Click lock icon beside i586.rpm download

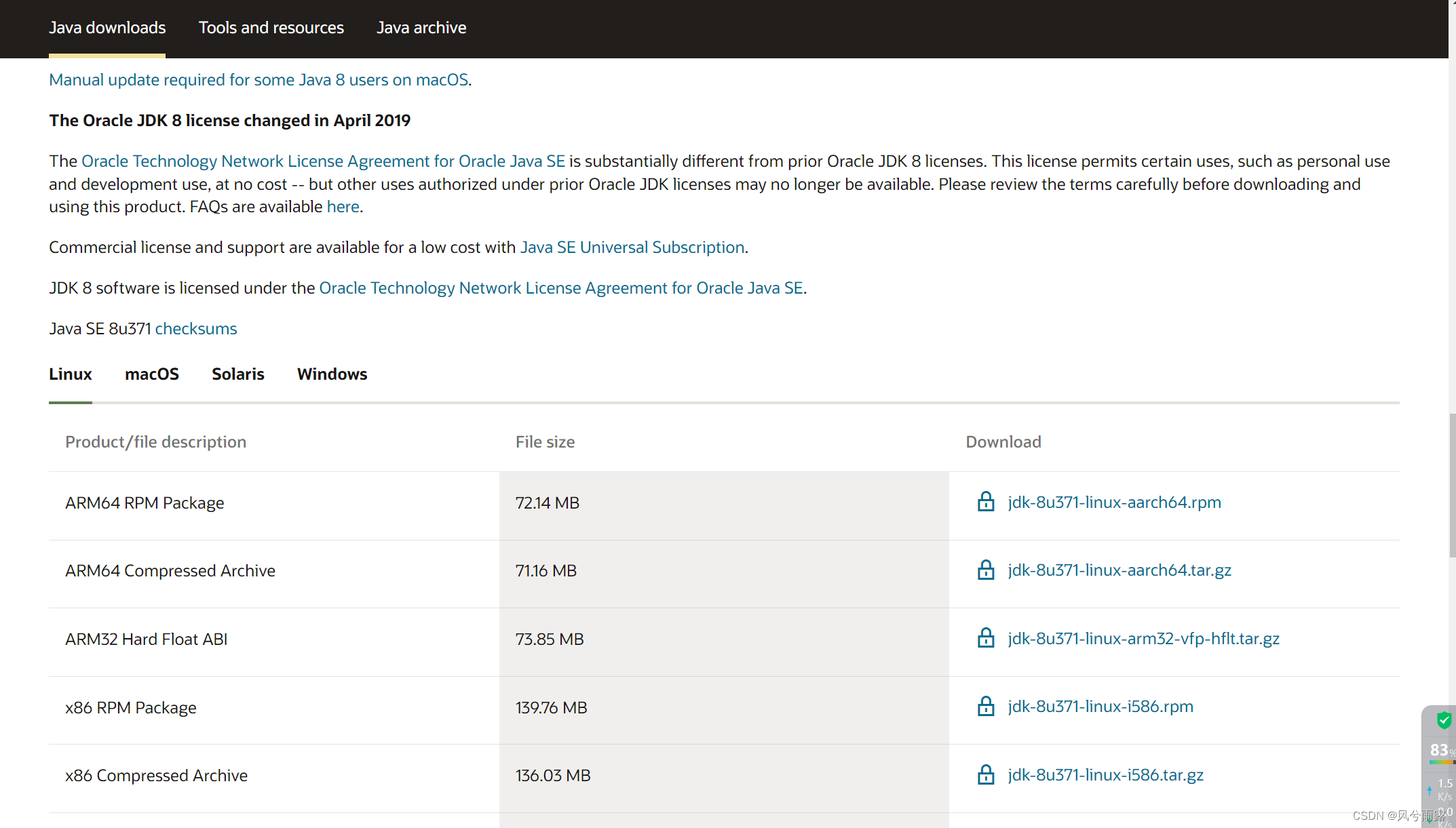985,707
